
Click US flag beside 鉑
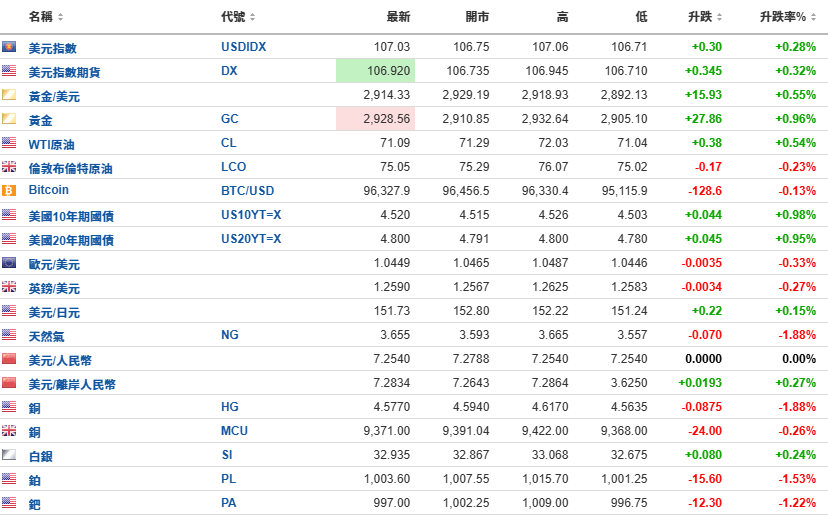(x=9, y=479)
